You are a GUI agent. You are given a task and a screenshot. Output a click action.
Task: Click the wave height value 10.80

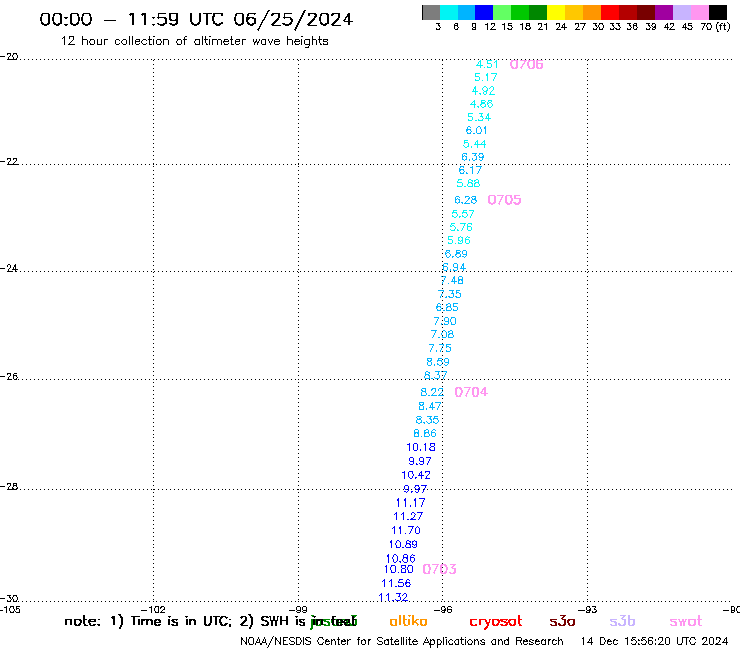(398, 569)
